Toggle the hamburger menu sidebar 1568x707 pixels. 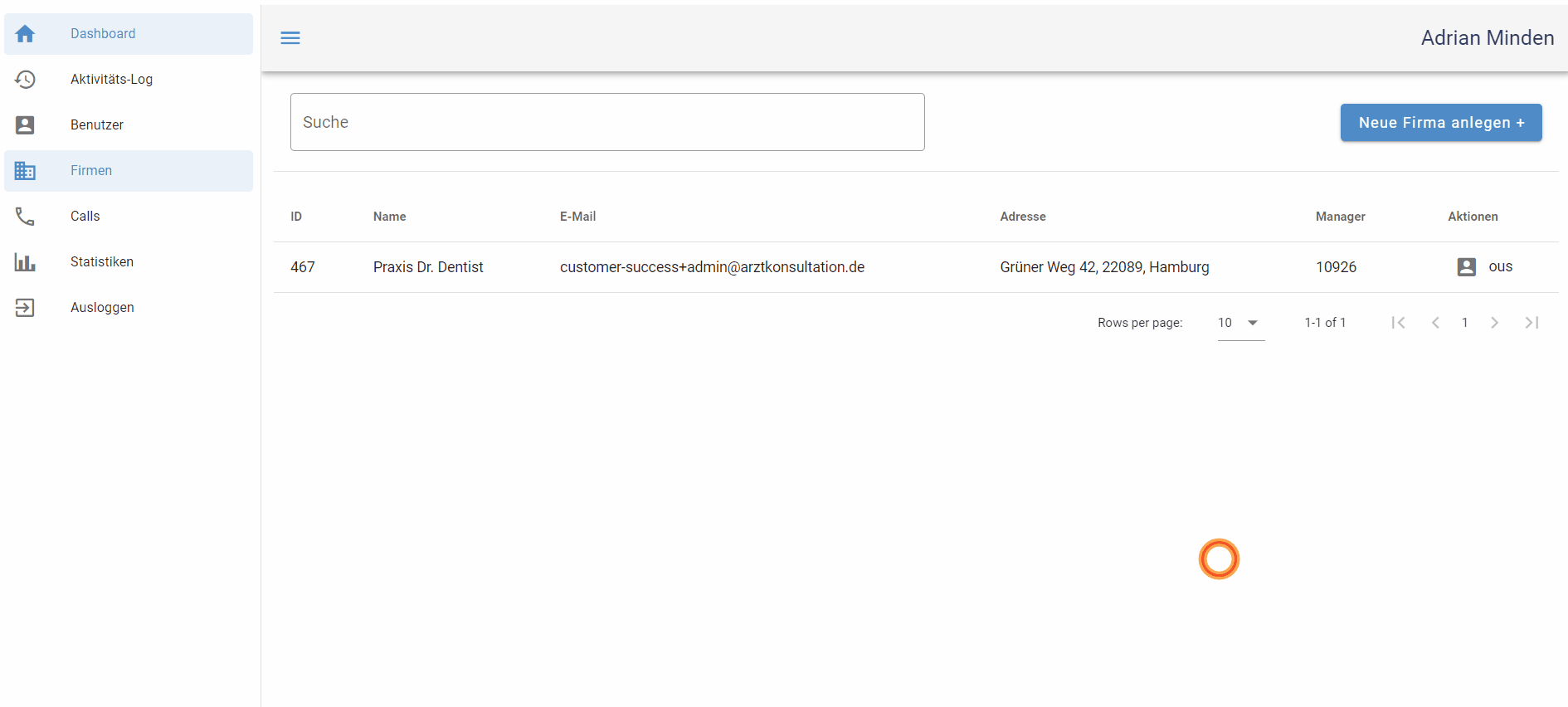[290, 38]
